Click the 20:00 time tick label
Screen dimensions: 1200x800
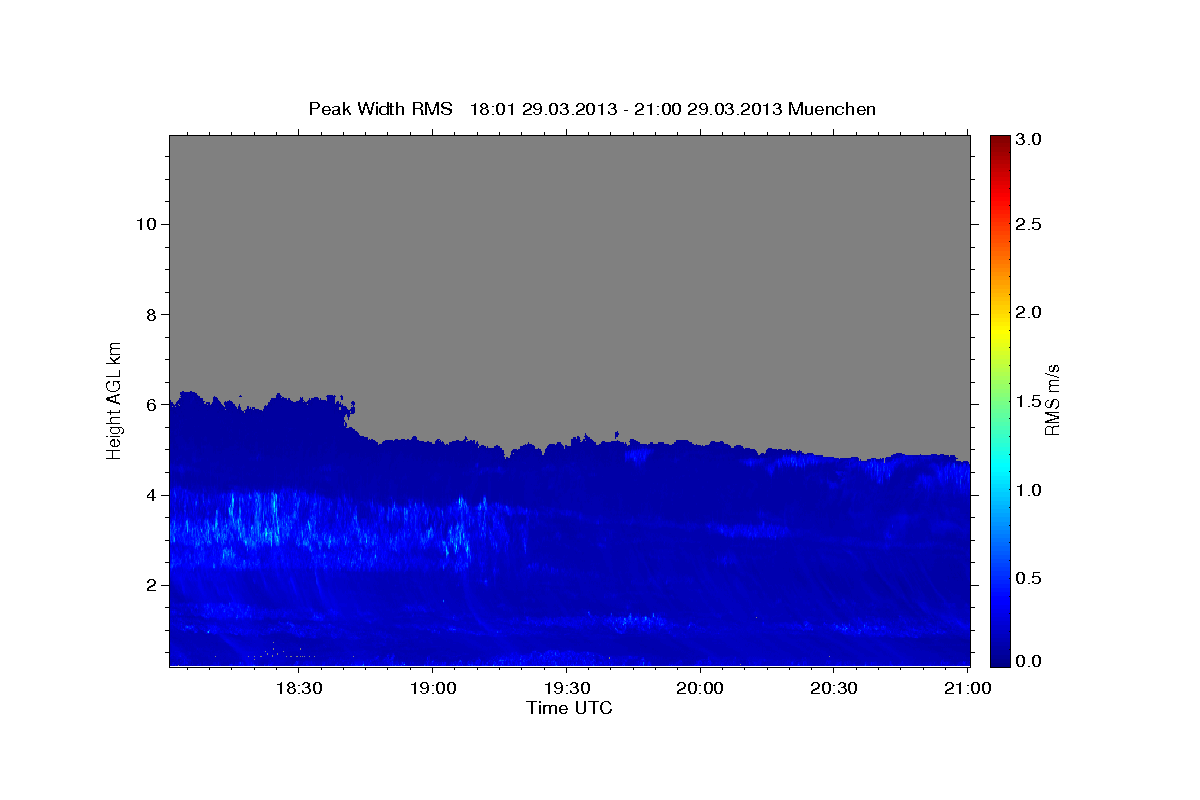tap(700, 688)
